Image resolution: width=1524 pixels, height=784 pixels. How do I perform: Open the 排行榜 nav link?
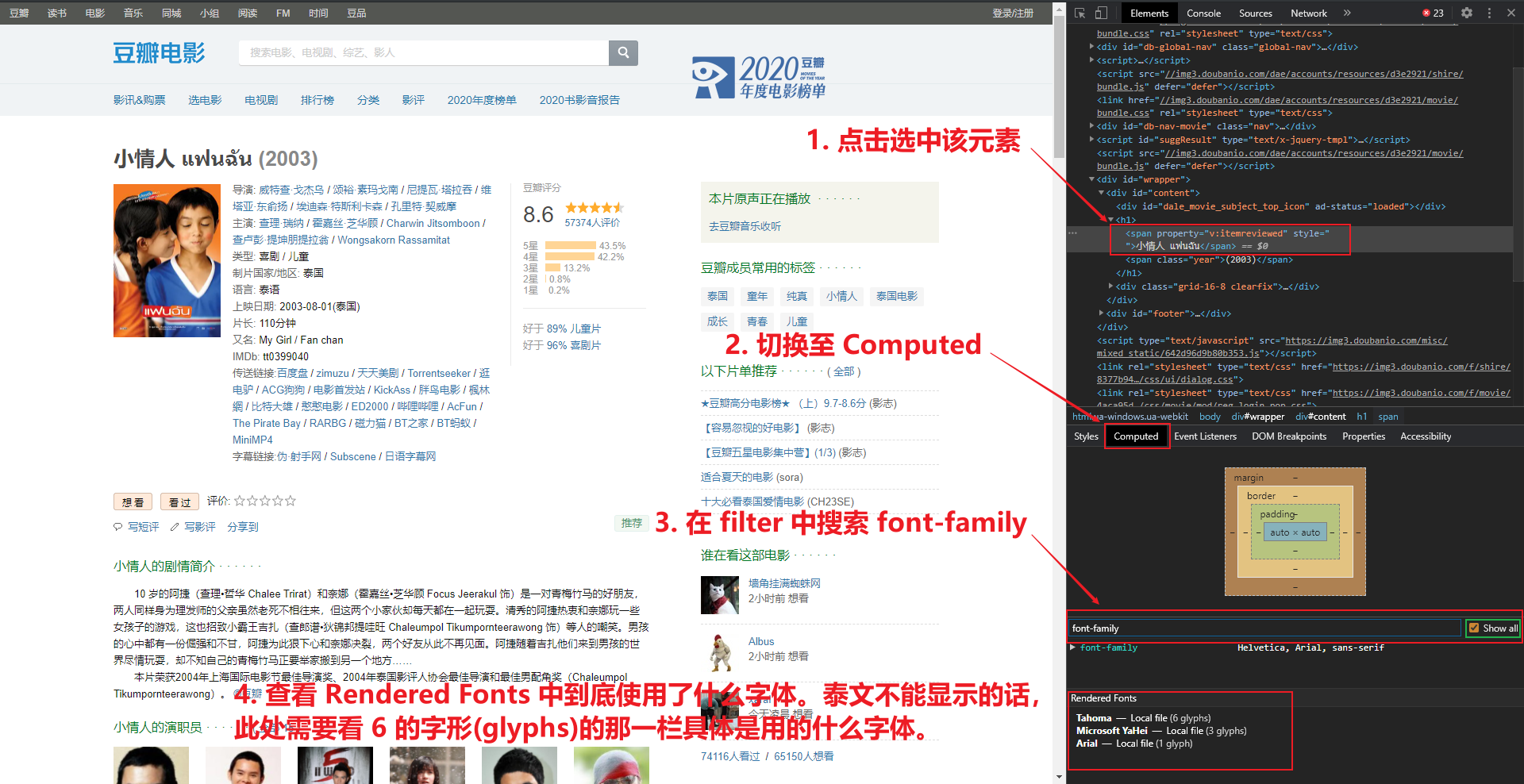click(317, 100)
